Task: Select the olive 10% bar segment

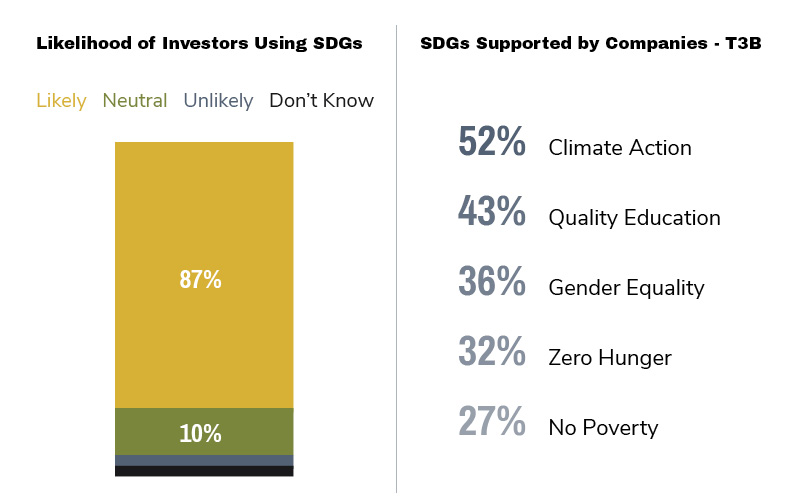Action: coord(204,431)
